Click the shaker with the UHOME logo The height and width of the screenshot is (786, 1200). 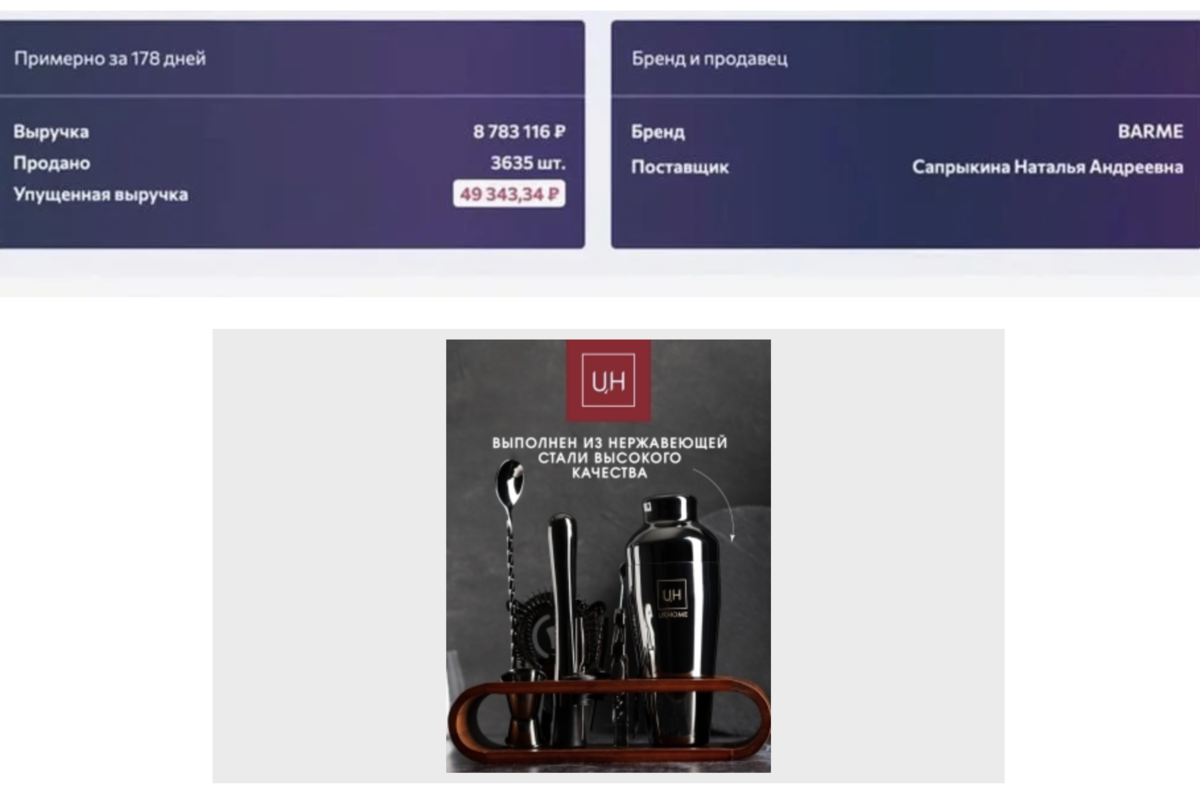672,620
